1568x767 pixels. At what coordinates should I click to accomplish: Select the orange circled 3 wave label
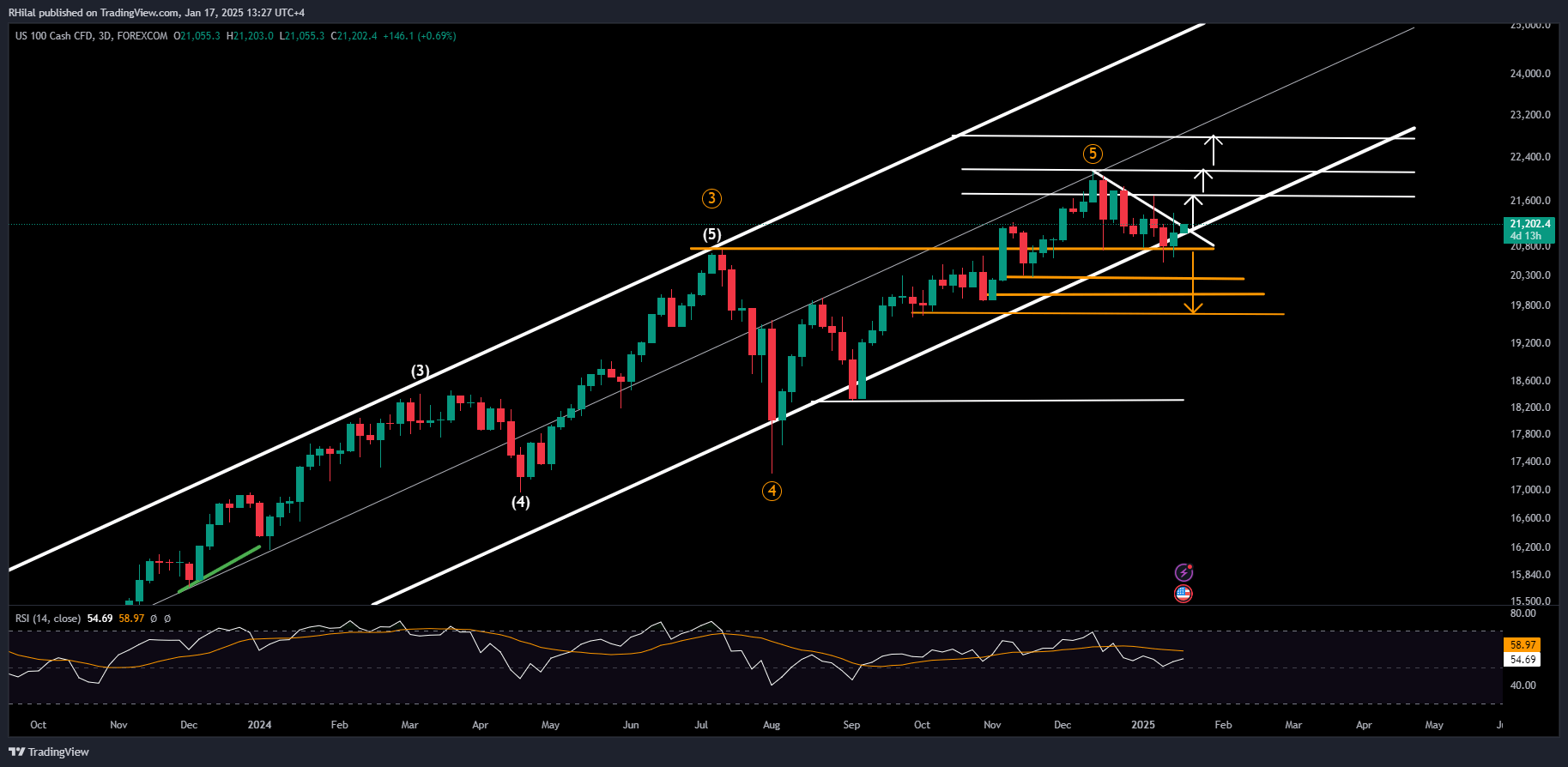pos(711,198)
